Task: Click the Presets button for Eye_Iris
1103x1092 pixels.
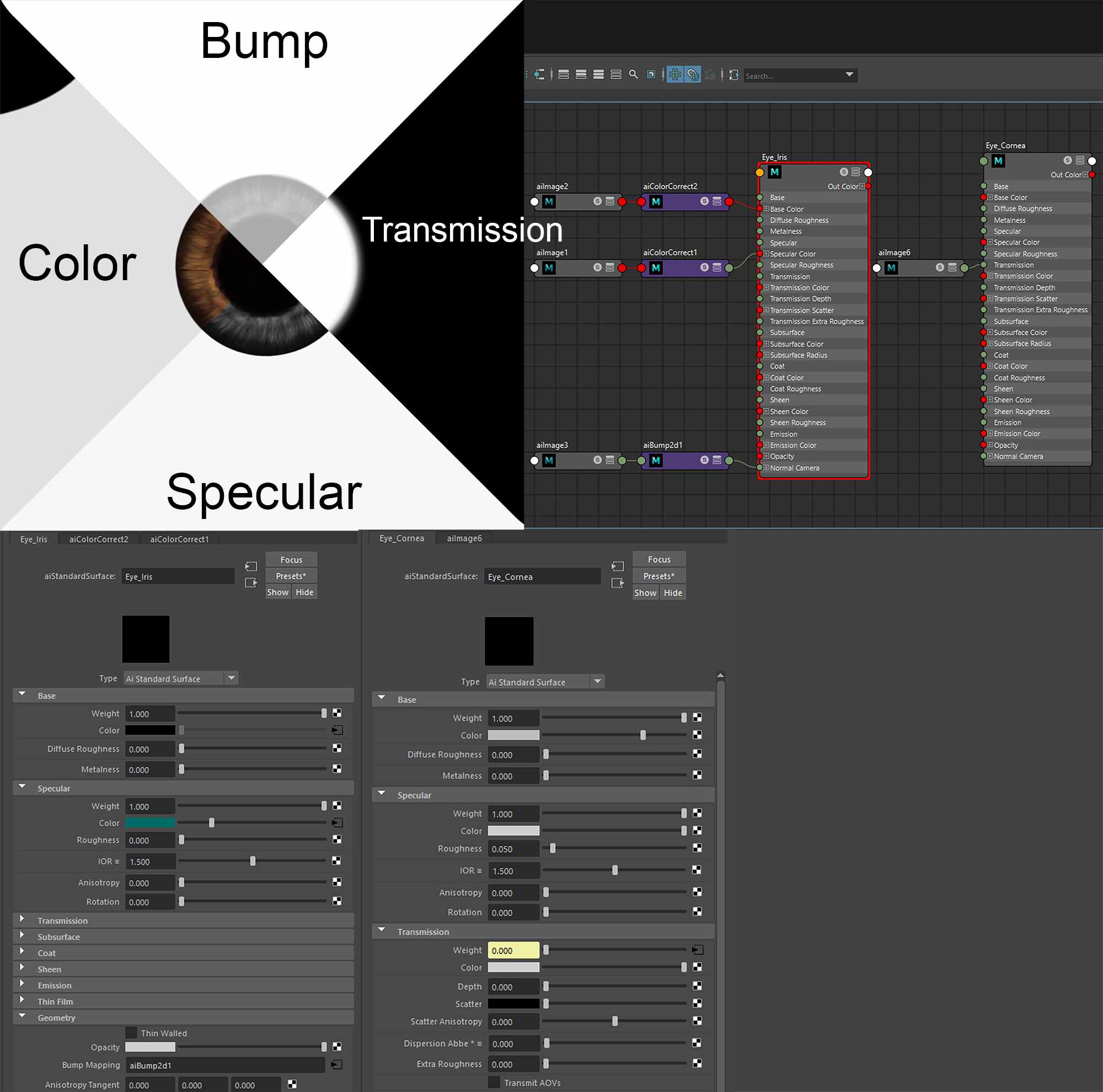Action: 291,576
